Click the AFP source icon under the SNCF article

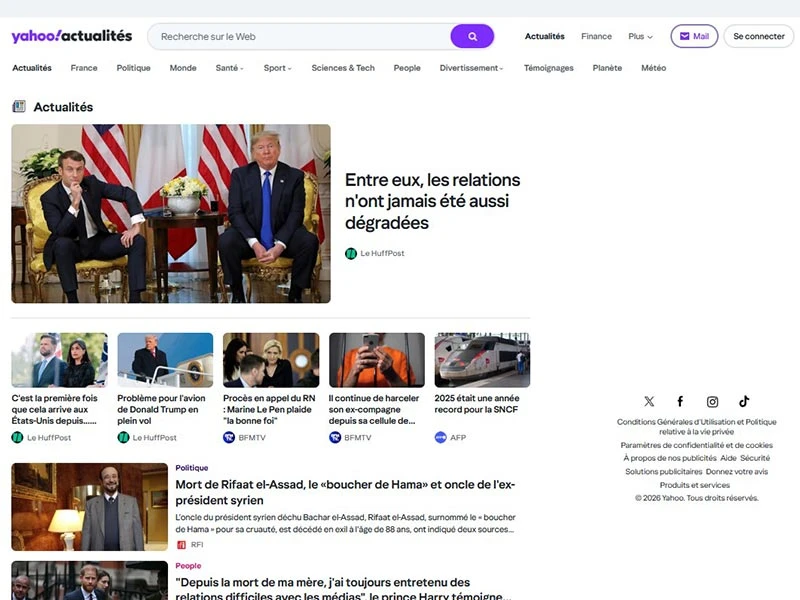tap(440, 435)
